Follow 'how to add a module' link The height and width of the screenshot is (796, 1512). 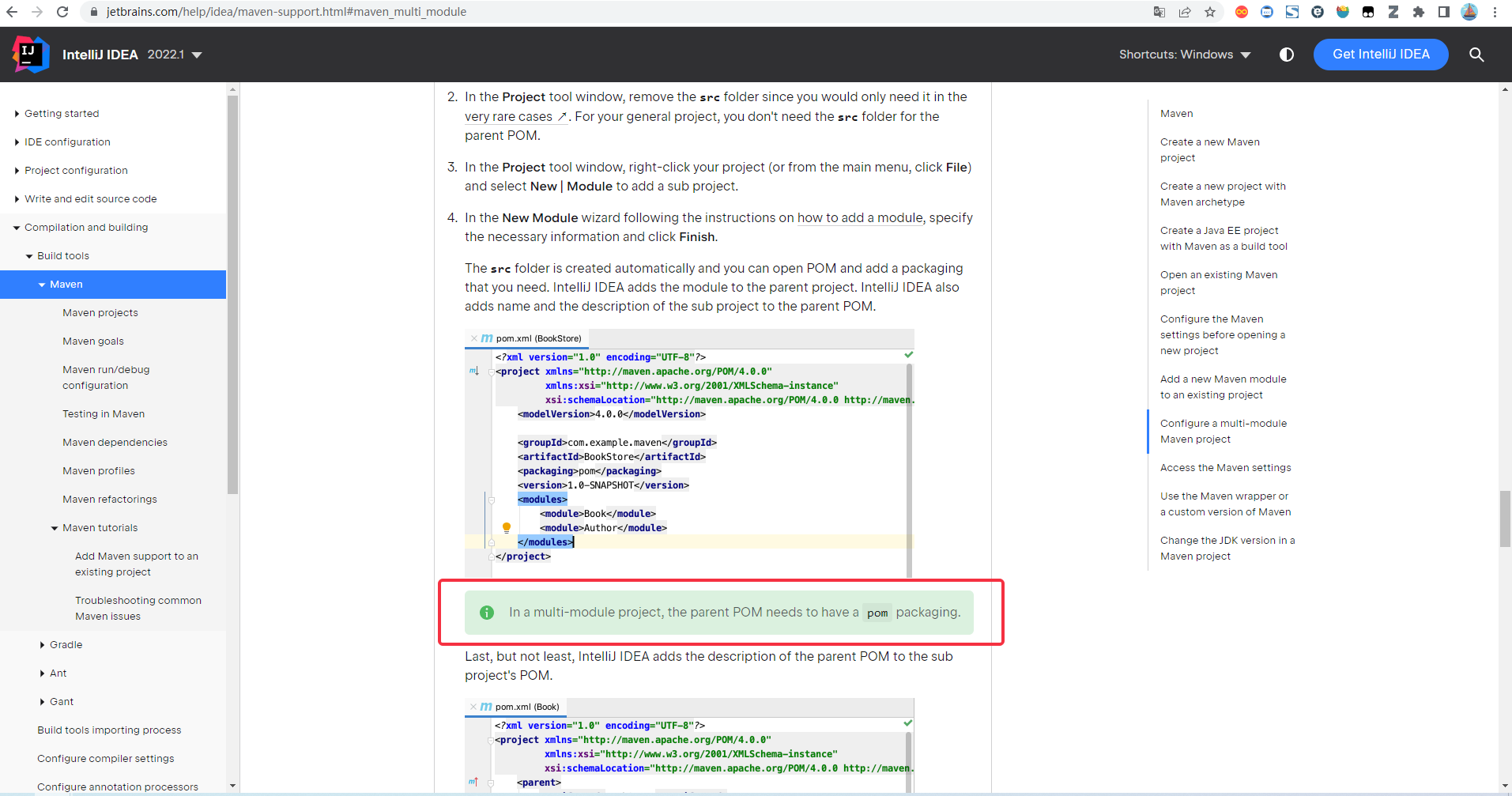click(x=860, y=218)
